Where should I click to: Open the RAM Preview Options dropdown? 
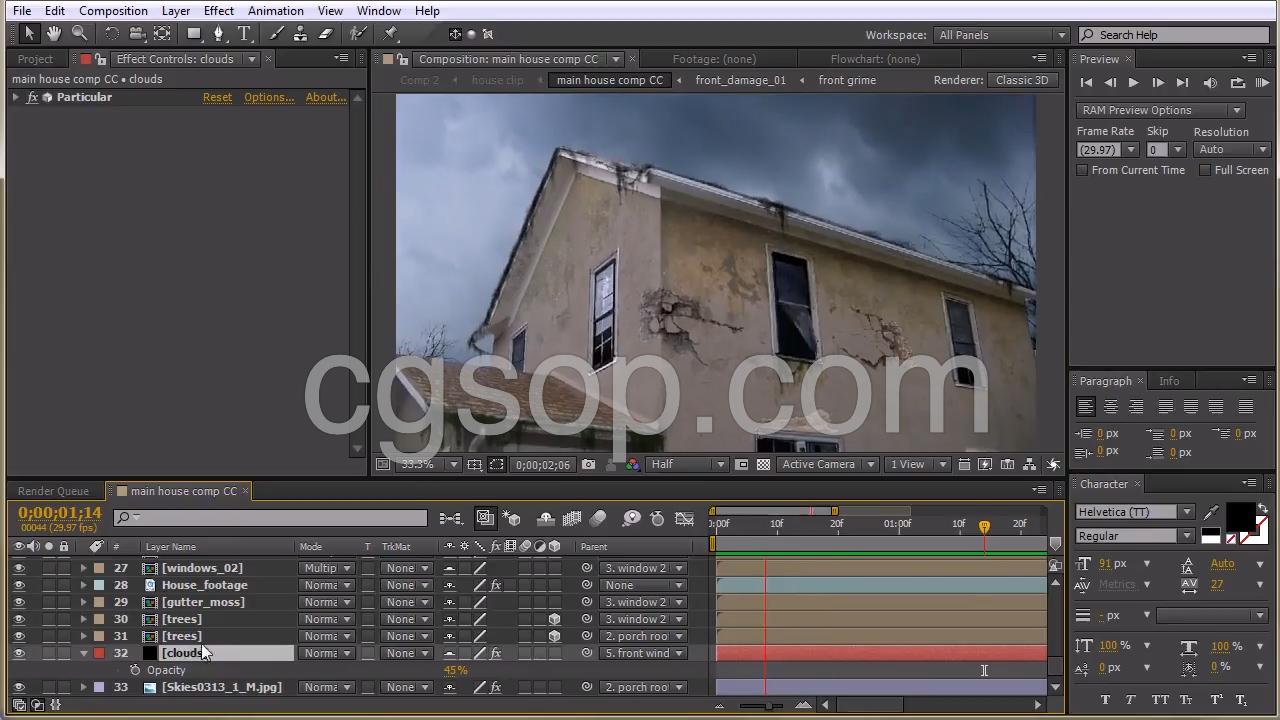click(x=1160, y=110)
